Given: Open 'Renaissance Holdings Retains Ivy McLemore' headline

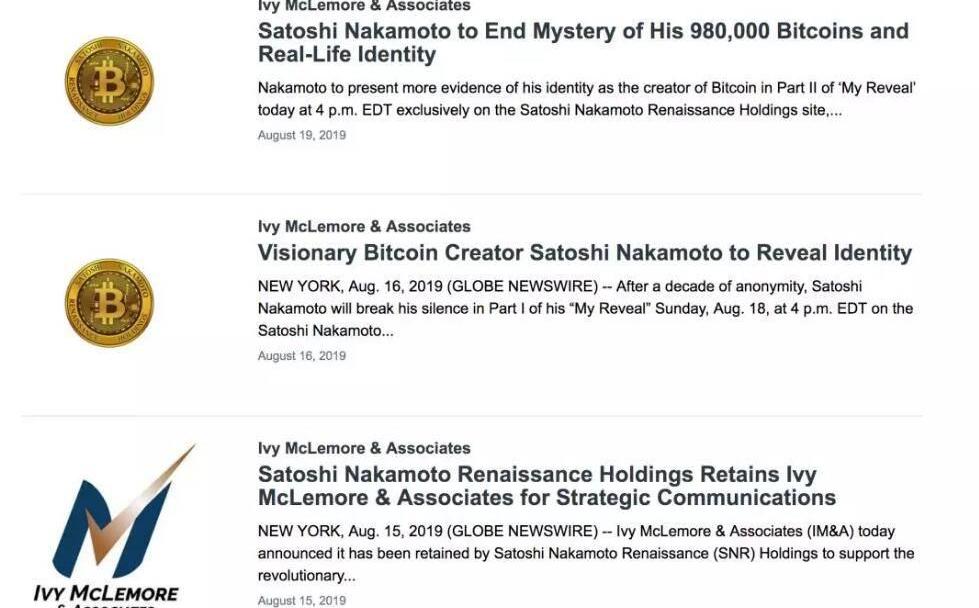Looking at the screenshot, I should coord(546,486).
